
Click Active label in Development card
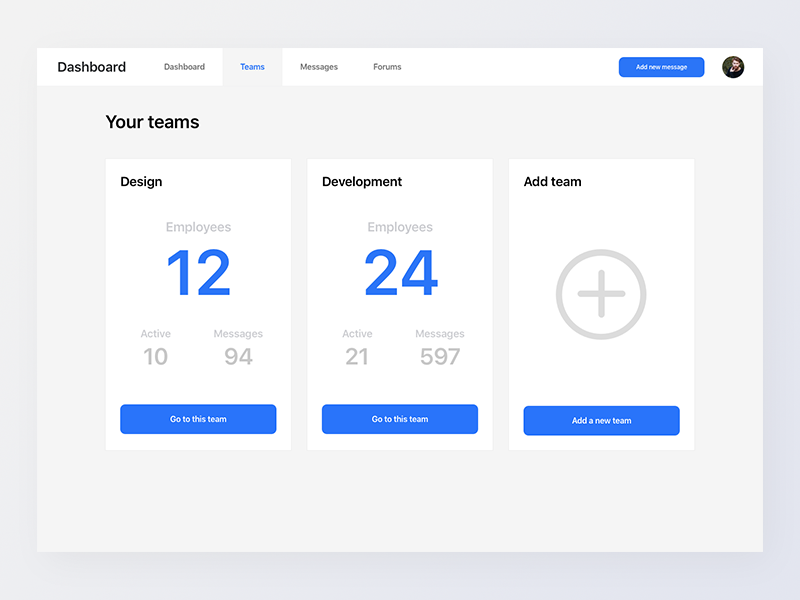(x=357, y=334)
